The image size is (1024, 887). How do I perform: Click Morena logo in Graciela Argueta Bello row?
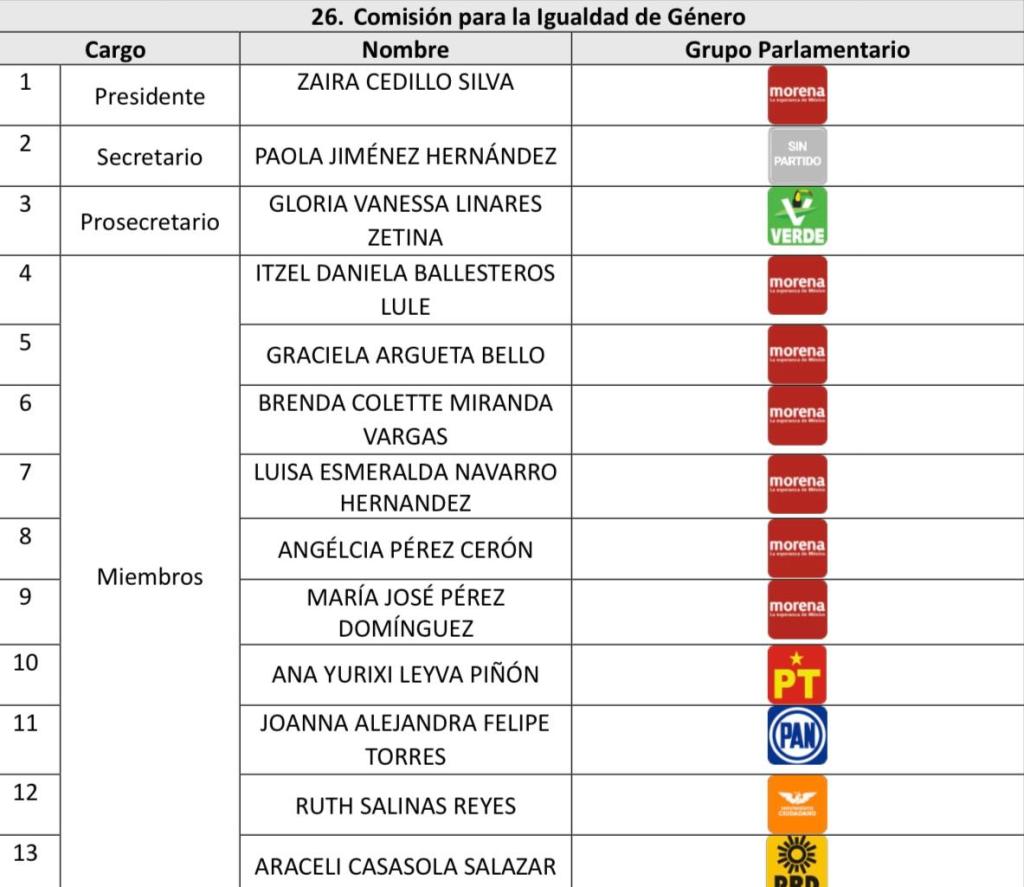click(x=797, y=354)
